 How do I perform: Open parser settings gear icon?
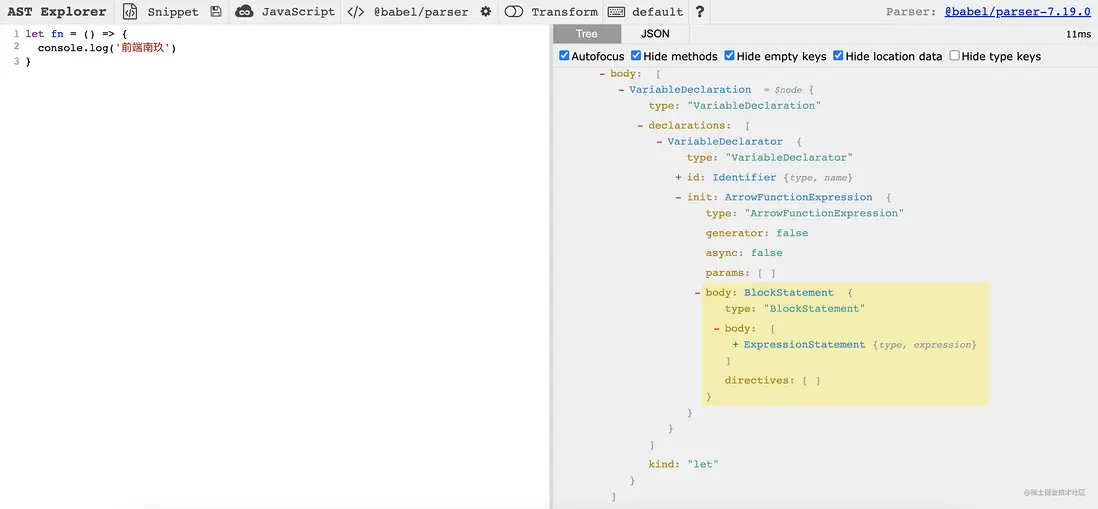486,12
